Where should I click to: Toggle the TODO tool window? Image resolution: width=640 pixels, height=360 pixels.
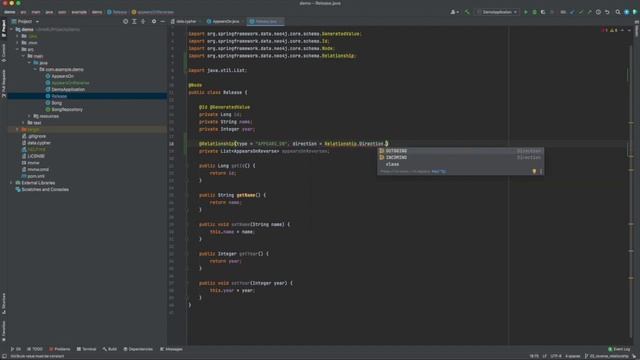(x=35, y=349)
